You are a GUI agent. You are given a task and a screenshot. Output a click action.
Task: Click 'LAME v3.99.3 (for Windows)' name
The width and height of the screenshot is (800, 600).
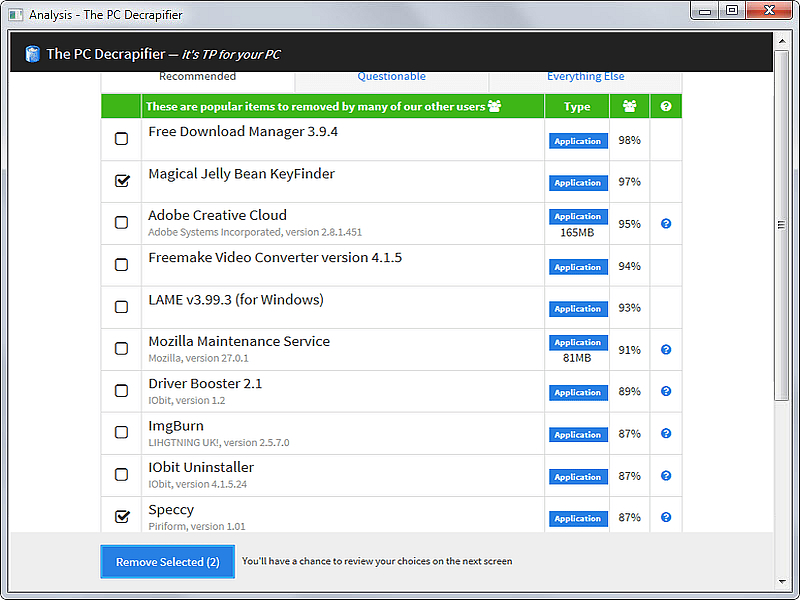[236, 299]
